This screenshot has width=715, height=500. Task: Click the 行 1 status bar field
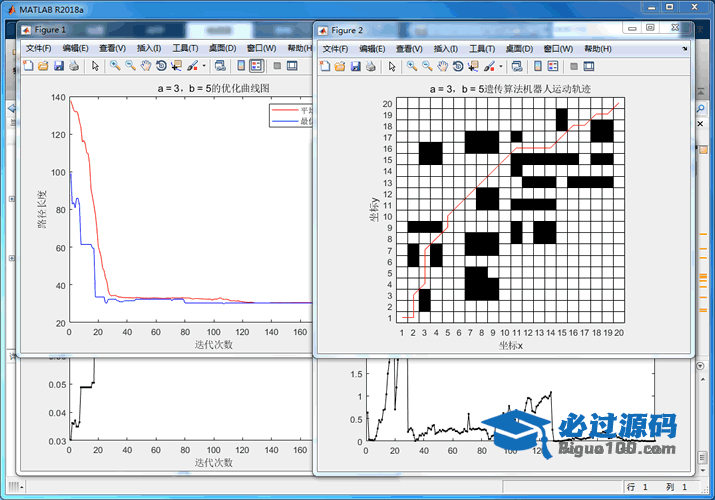click(637, 487)
